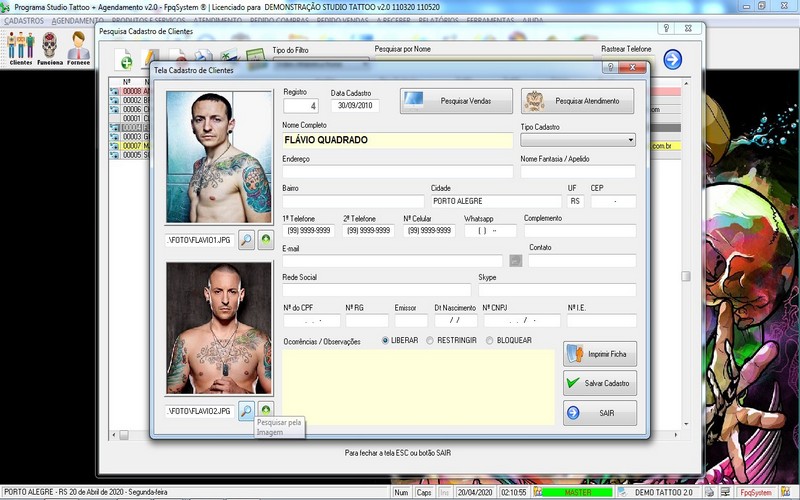Click the Whatsapp field
The image size is (800, 500).
pyautogui.click(x=490, y=231)
